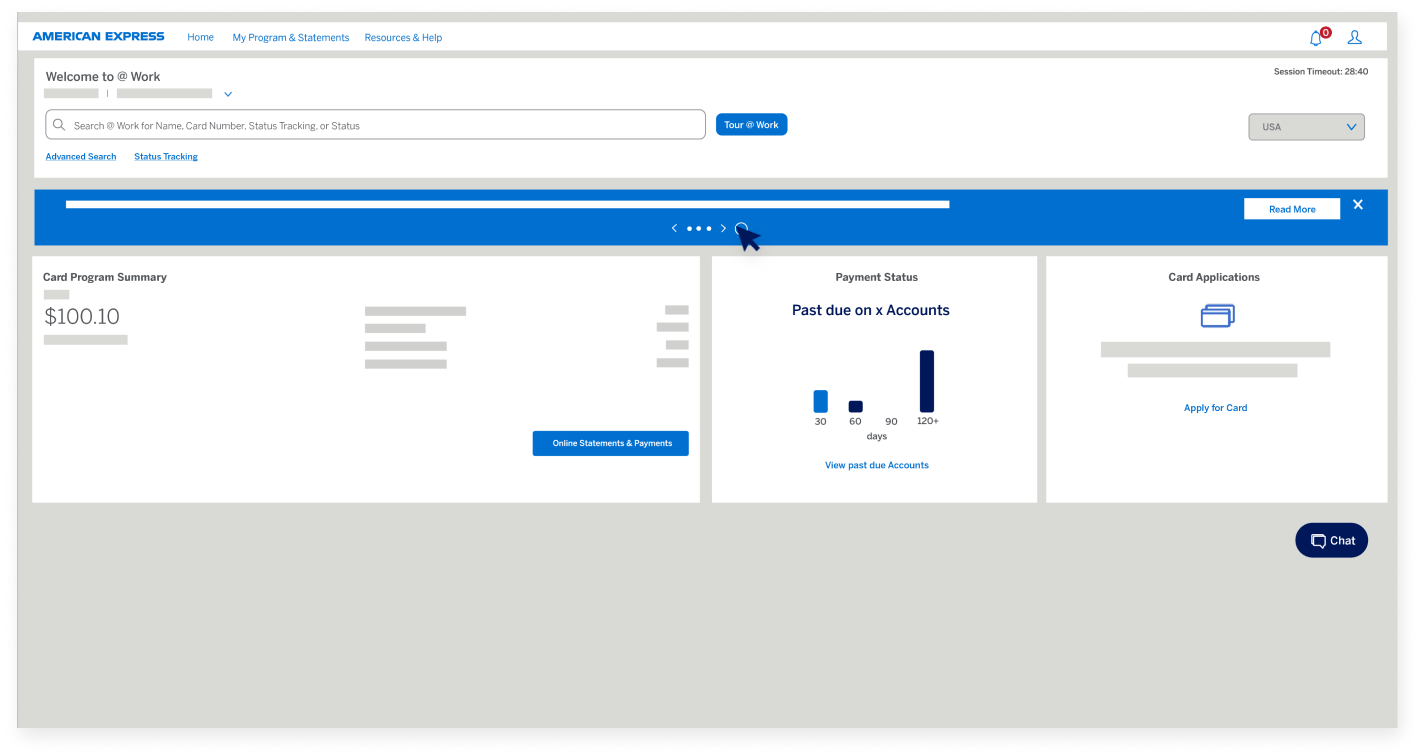This screenshot has height=756, width=1421.
Task: Click the Advanced Search link
Action: [x=80, y=156]
